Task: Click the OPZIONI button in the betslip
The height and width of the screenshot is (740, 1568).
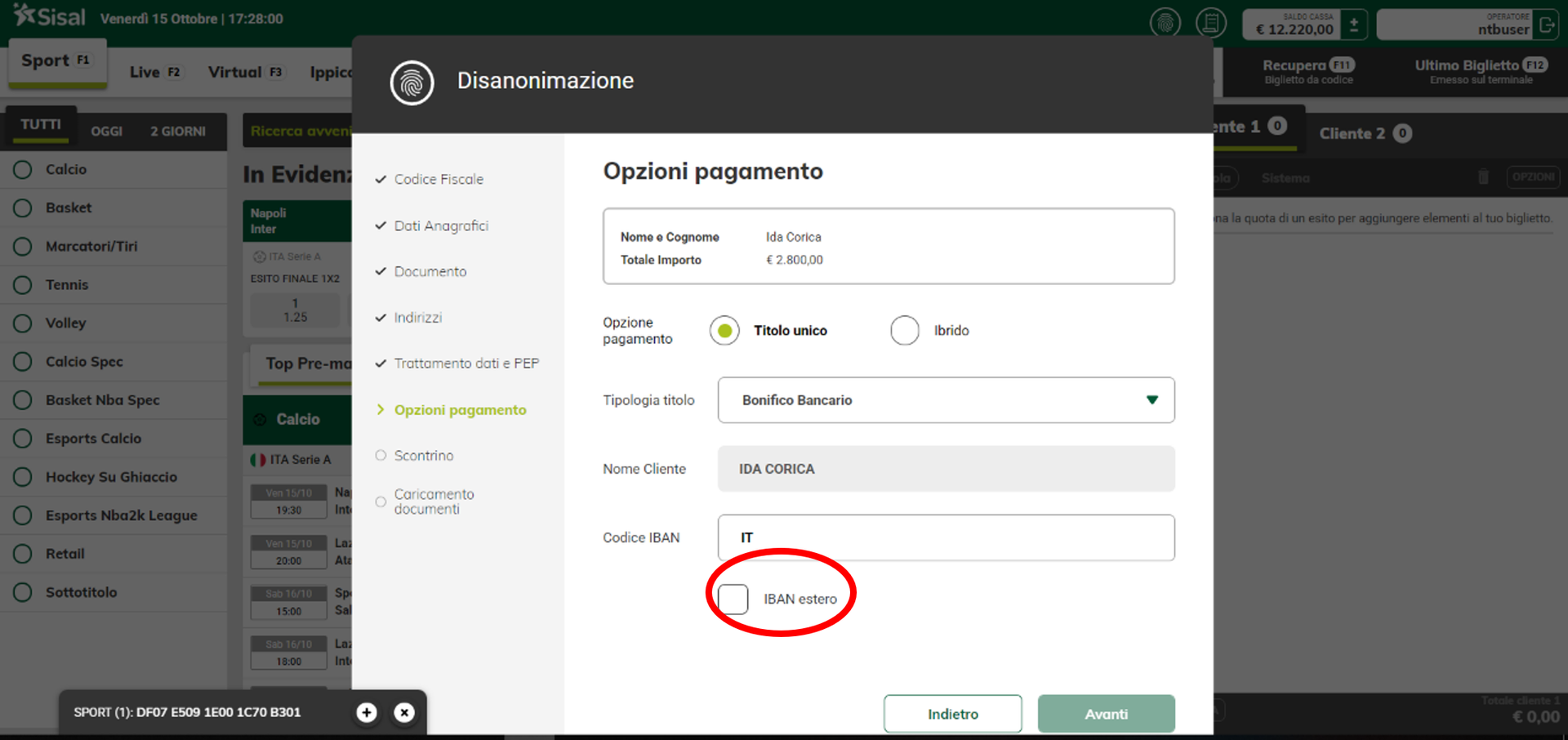Action: point(1533,177)
